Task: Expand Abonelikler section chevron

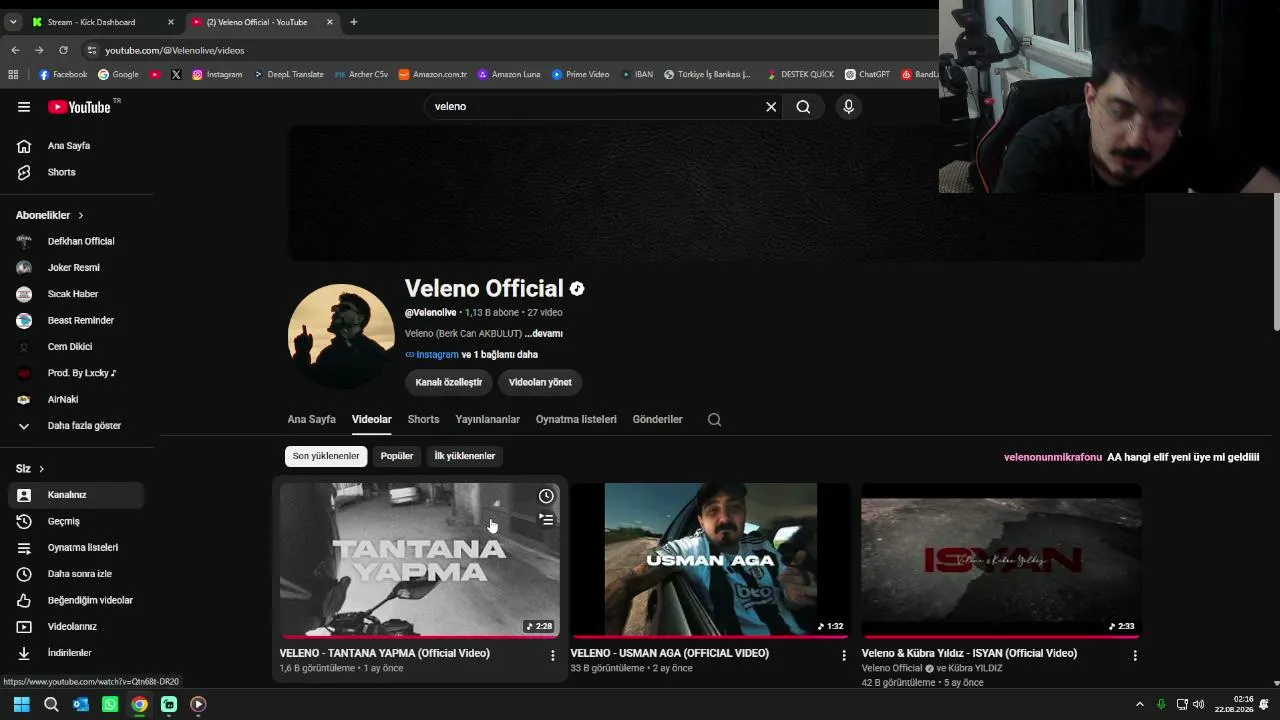Action: pos(81,215)
